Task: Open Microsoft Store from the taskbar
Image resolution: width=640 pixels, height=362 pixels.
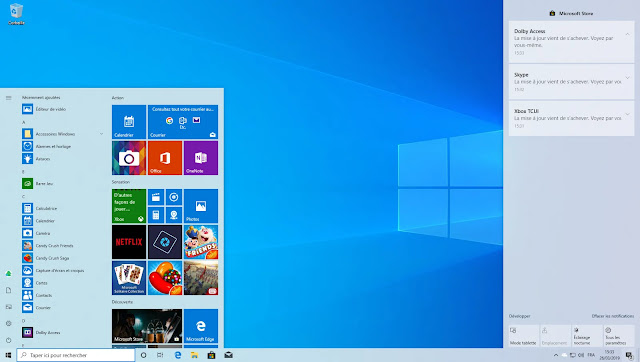Action: pyautogui.click(x=211, y=355)
